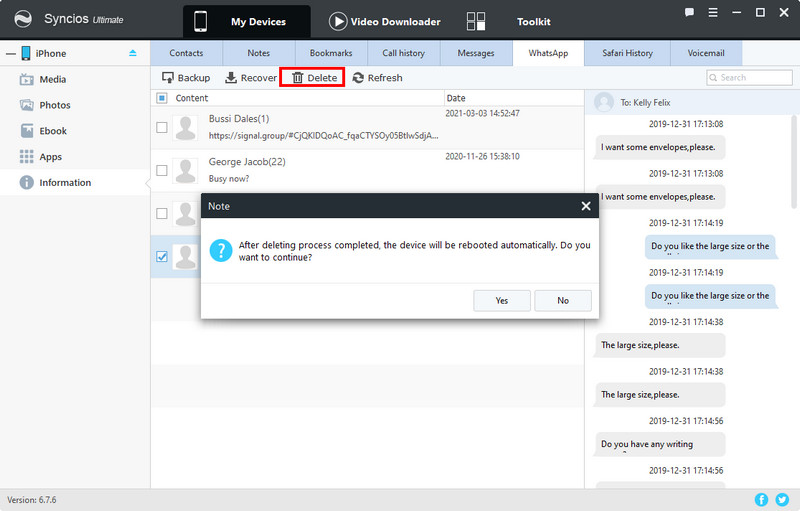Open Media in the sidebar
The height and width of the screenshot is (511, 800).
(x=75, y=80)
